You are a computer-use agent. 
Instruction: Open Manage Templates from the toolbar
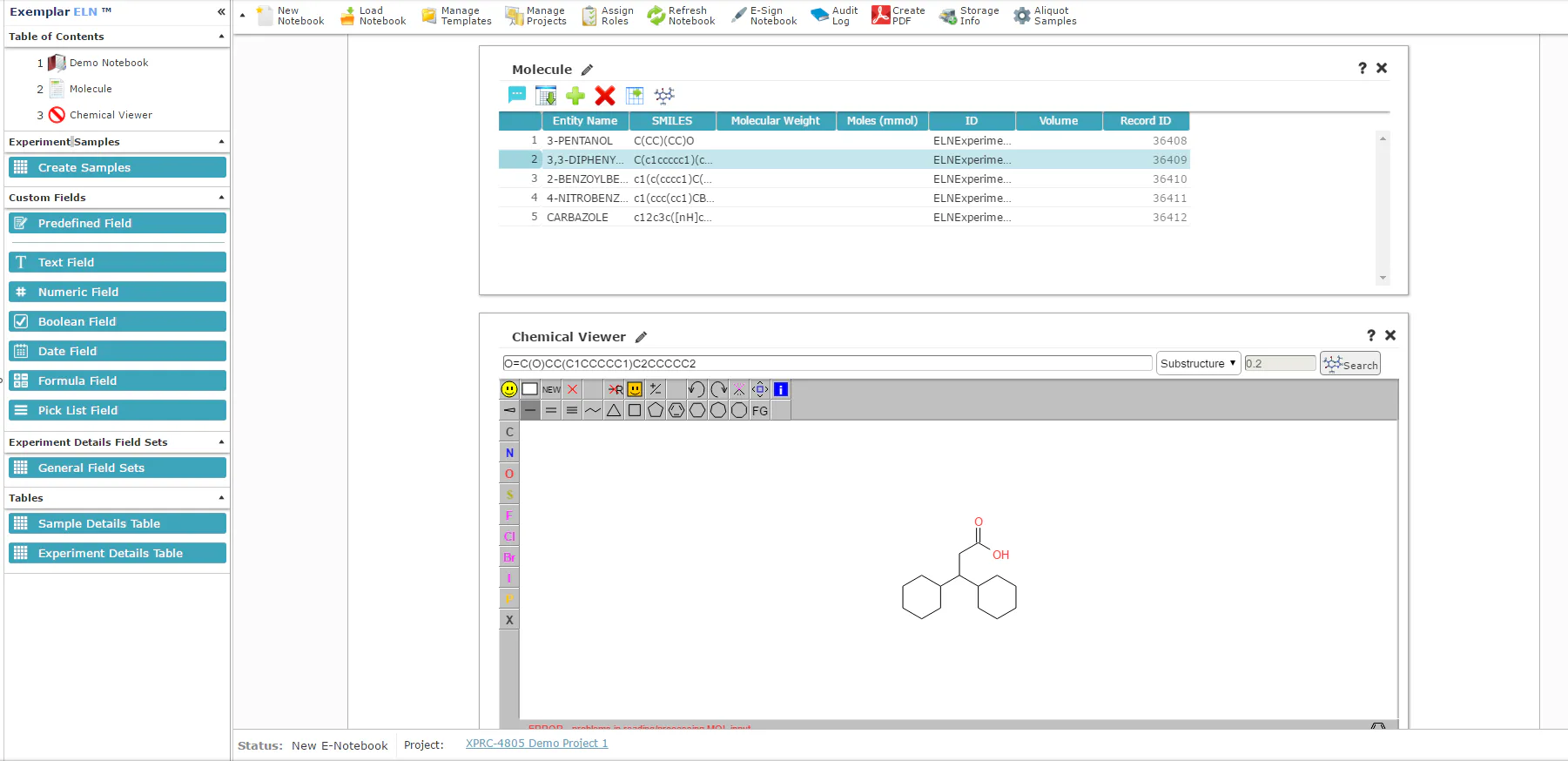456,16
